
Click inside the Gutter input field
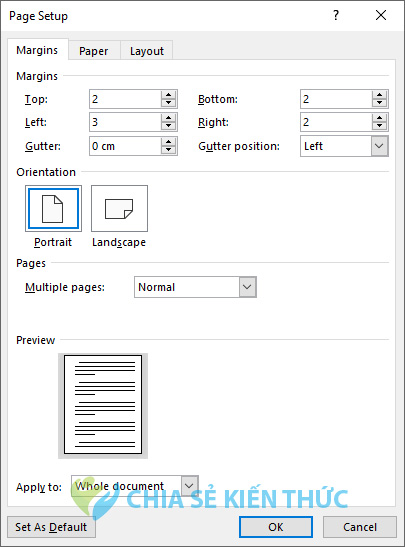[125, 146]
